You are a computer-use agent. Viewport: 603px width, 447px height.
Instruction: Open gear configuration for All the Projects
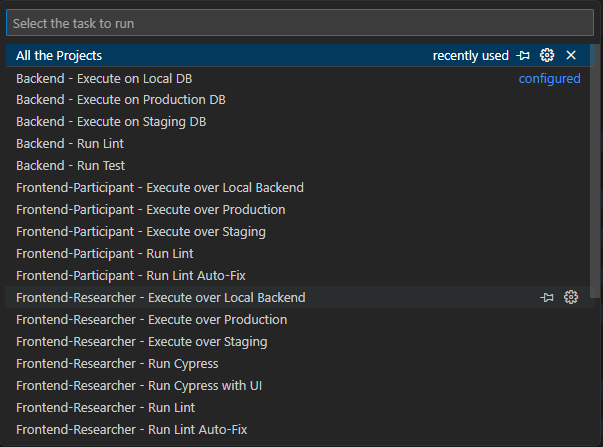click(547, 55)
